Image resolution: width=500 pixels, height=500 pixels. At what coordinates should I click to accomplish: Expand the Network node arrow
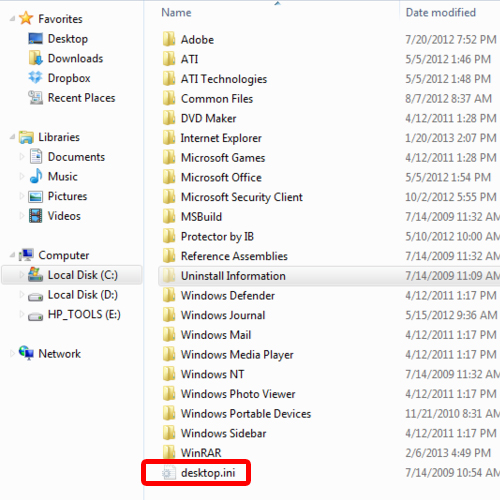[12, 354]
